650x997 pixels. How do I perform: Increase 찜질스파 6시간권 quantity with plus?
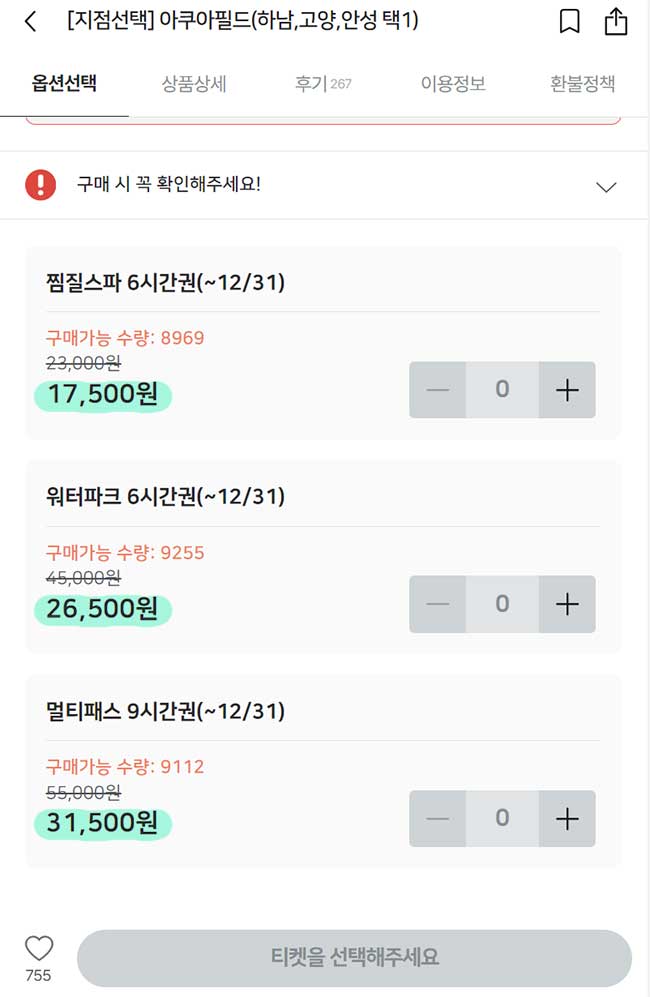tap(567, 389)
